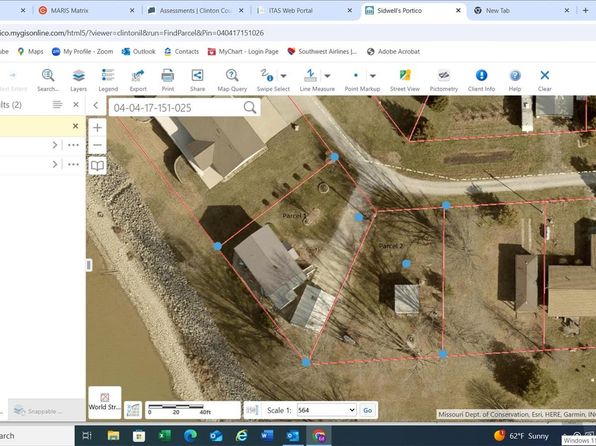Screen dimensions: 596x446
Task: Close the results panel
Action: (76, 105)
